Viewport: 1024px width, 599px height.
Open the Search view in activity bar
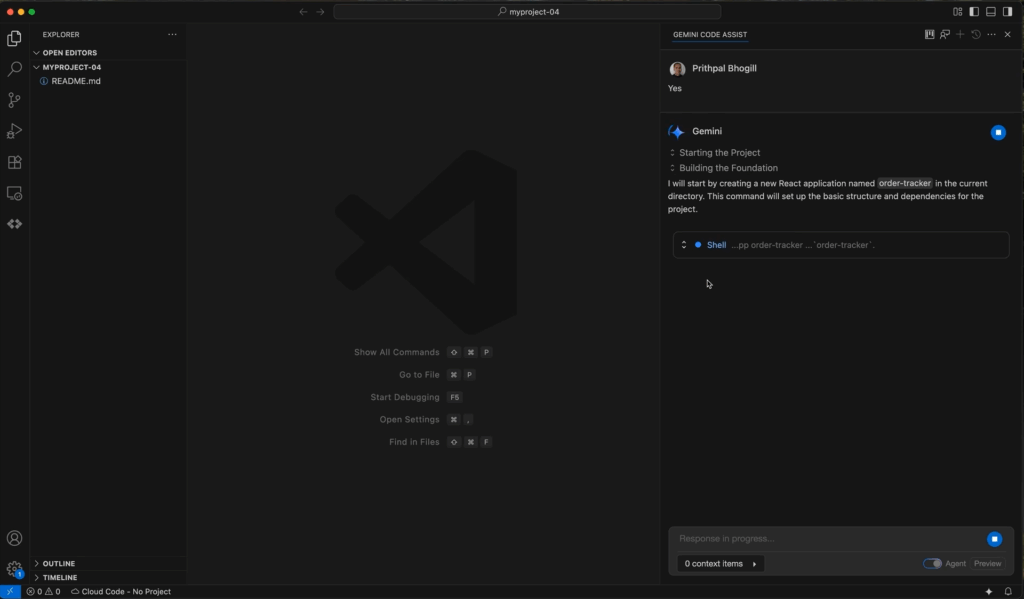[x=14, y=69]
